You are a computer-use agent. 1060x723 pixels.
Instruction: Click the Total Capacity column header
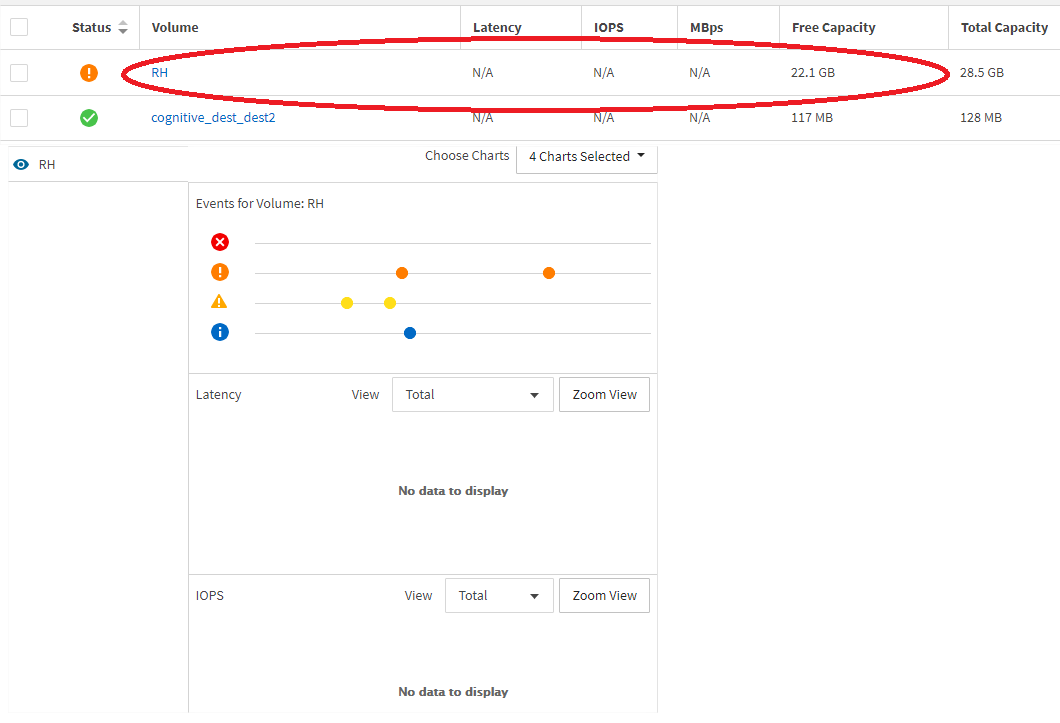[1005, 27]
